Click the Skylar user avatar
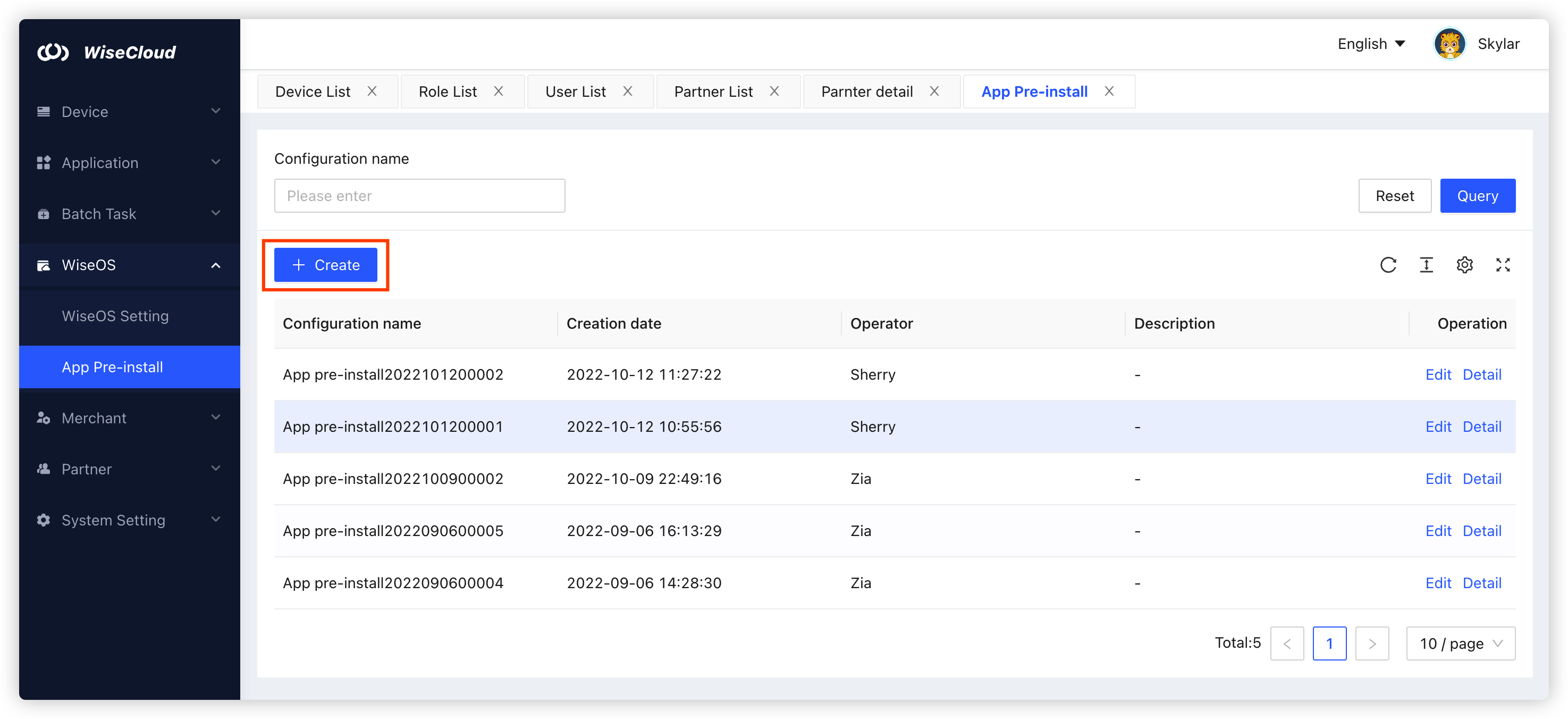 1449,44
